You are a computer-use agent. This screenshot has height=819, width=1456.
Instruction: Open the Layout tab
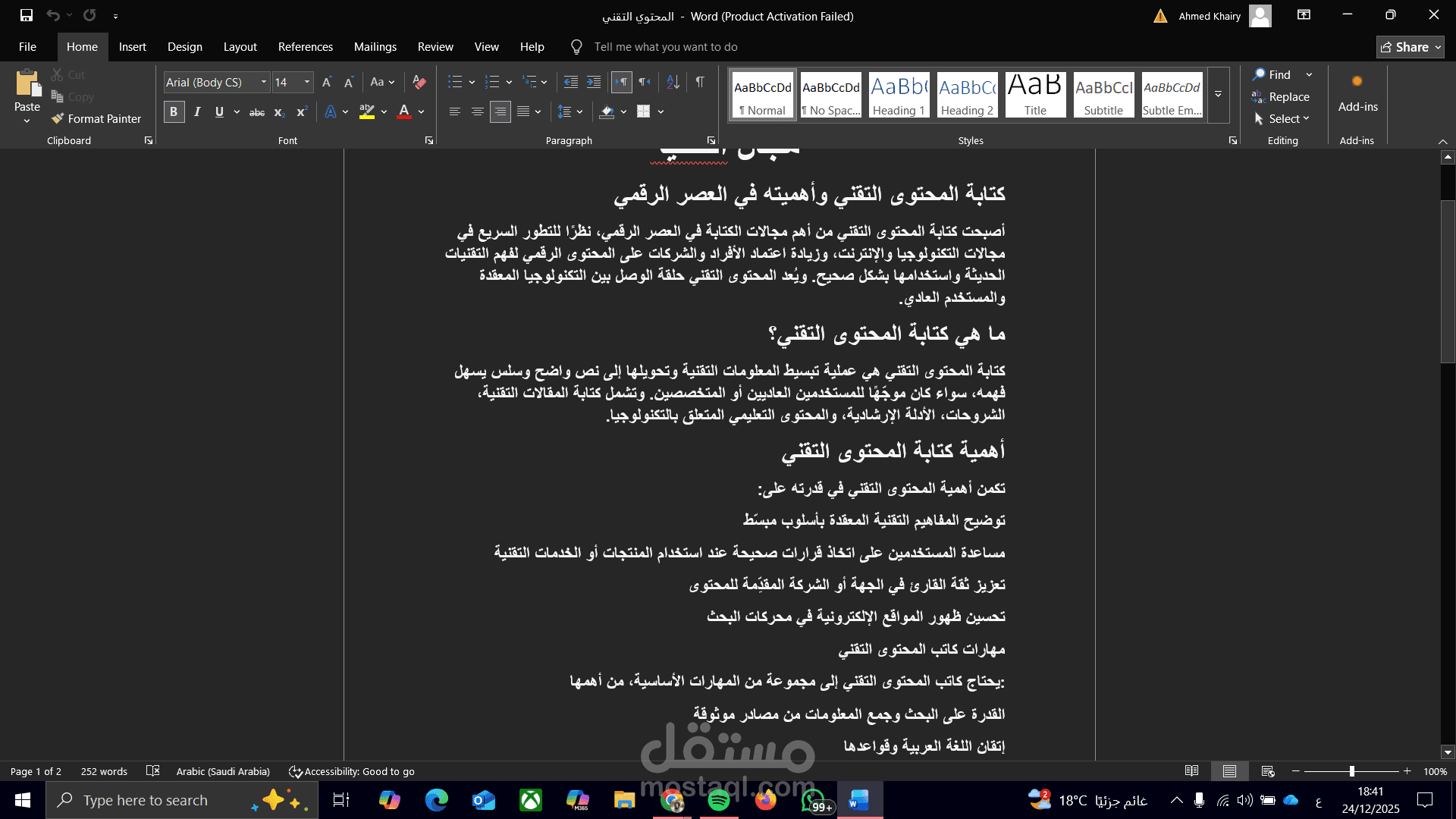[x=240, y=47]
